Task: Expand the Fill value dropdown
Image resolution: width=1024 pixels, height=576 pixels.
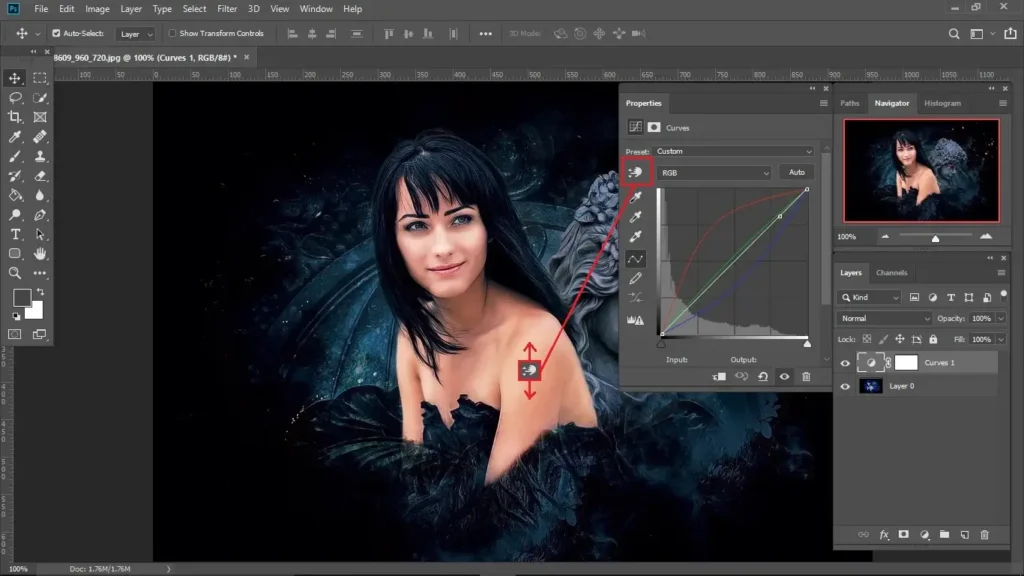Action: coord(1001,340)
